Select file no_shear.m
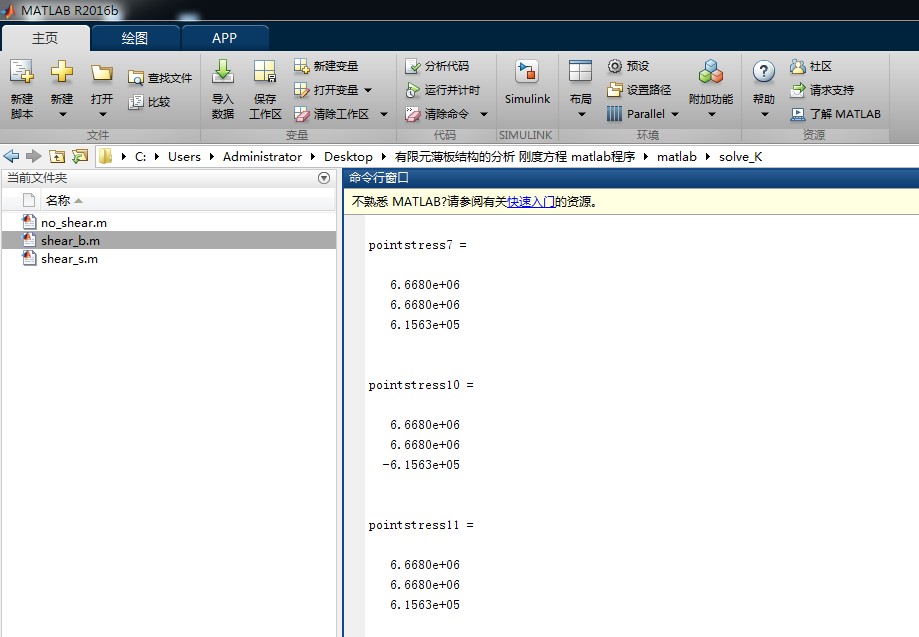Viewport: 919px width, 637px height. [x=169, y=223]
